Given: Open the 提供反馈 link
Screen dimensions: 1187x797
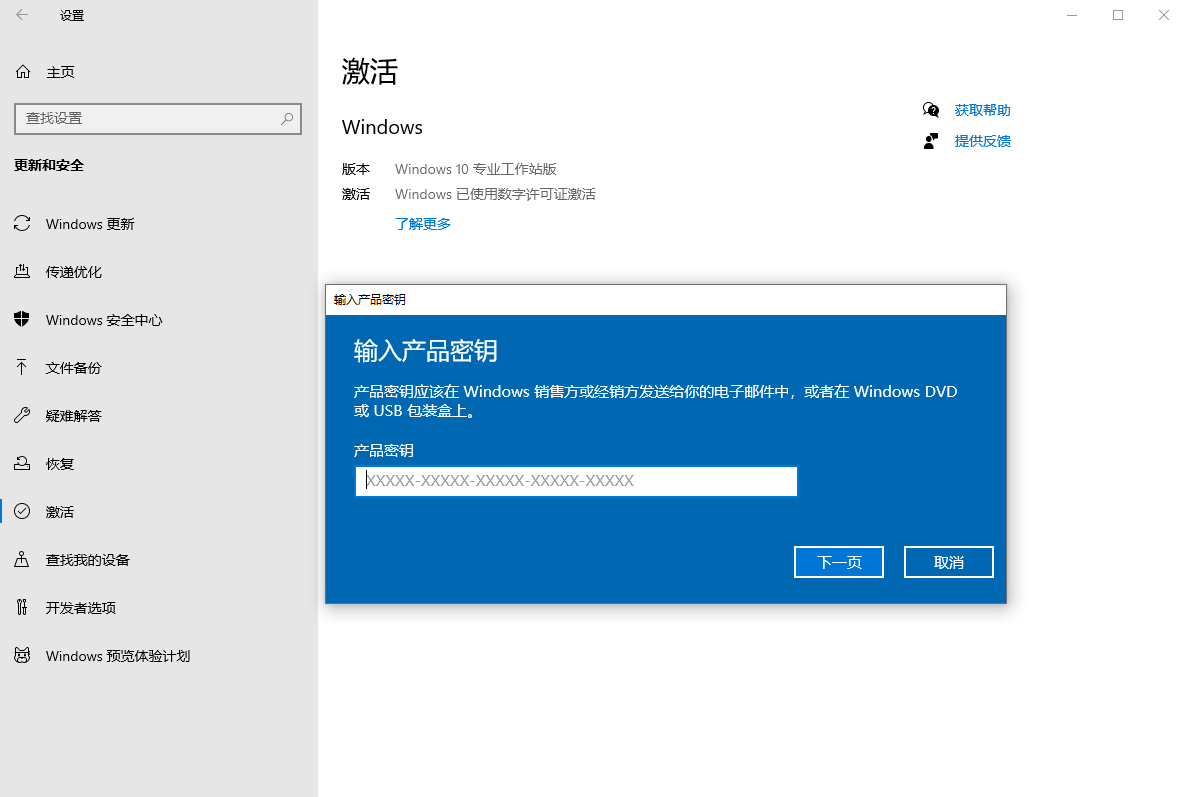Looking at the screenshot, I should 982,141.
